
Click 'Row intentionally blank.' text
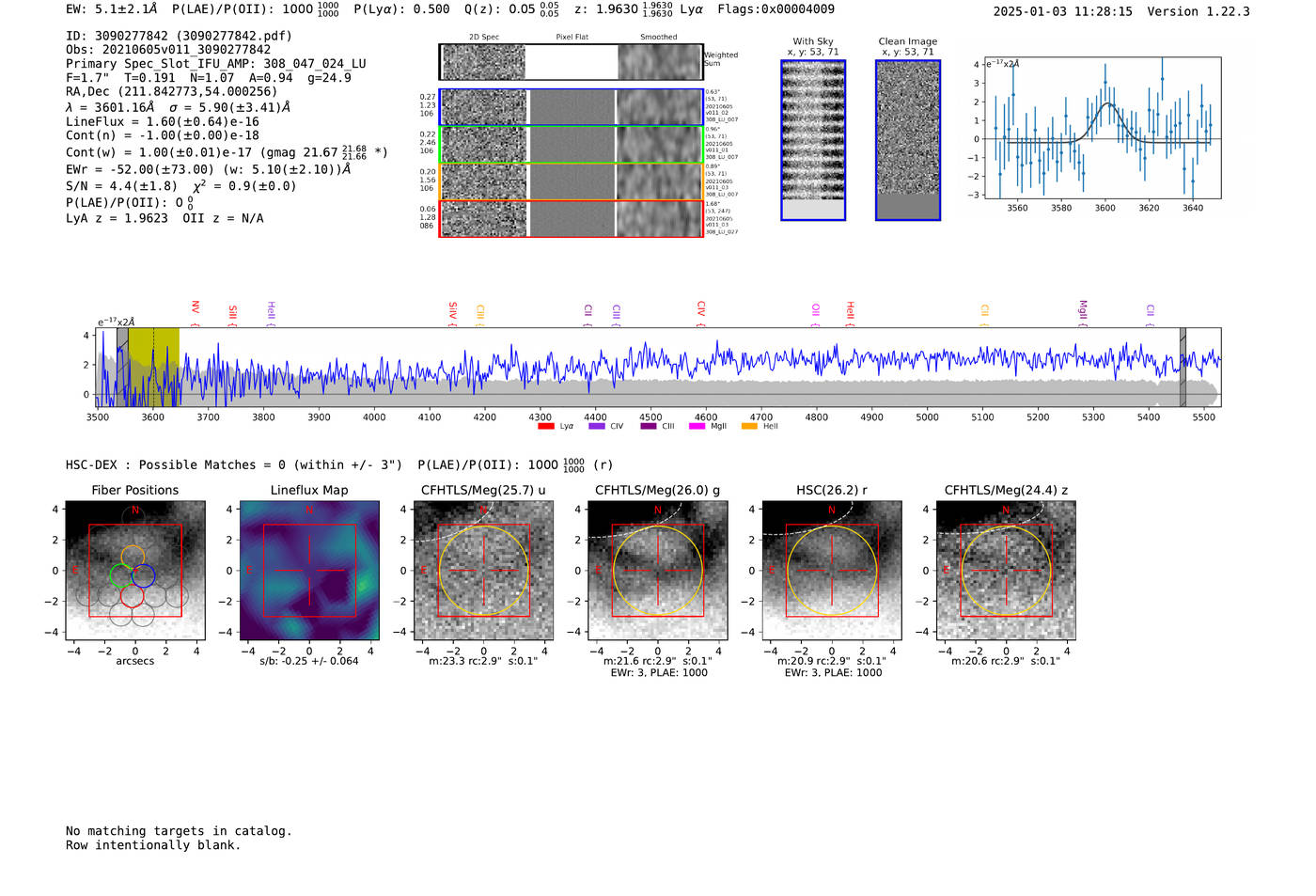point(153,845)
